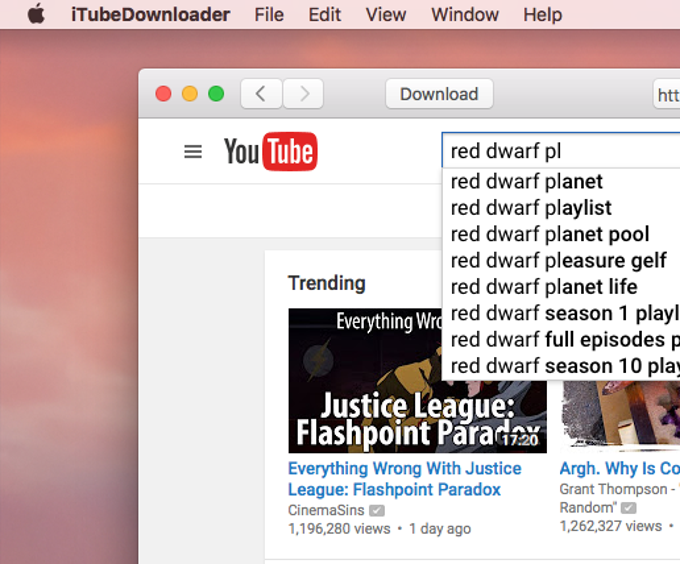Open the Window menu

pyautogui.click(x=464, y=15)
